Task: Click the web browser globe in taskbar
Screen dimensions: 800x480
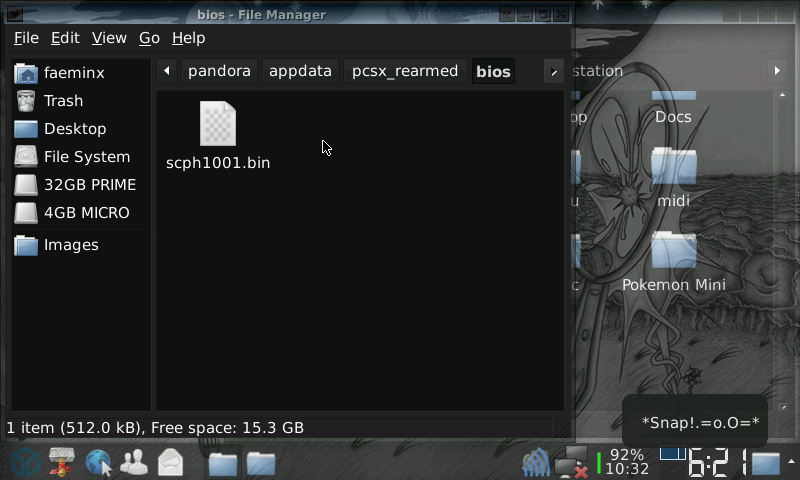Action: click(98, 462)
